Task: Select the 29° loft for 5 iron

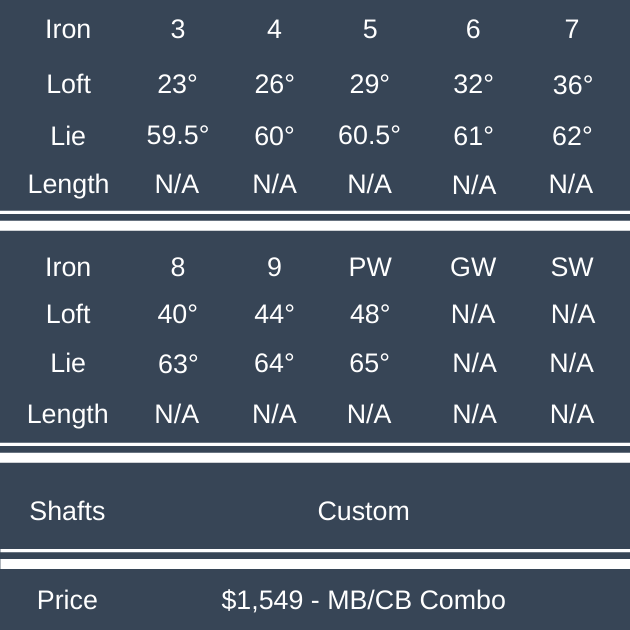Action: pyautogui.click(x=369, y=84)
